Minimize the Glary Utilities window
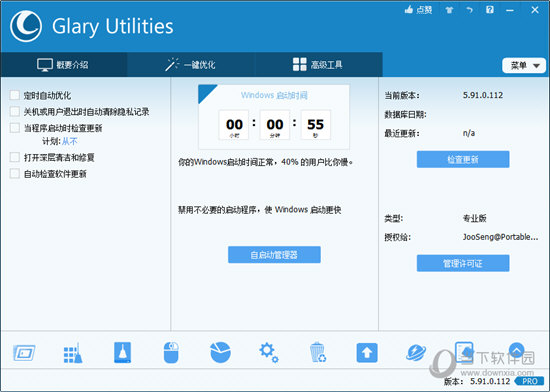The image size is (550, 392). (510, 11)
